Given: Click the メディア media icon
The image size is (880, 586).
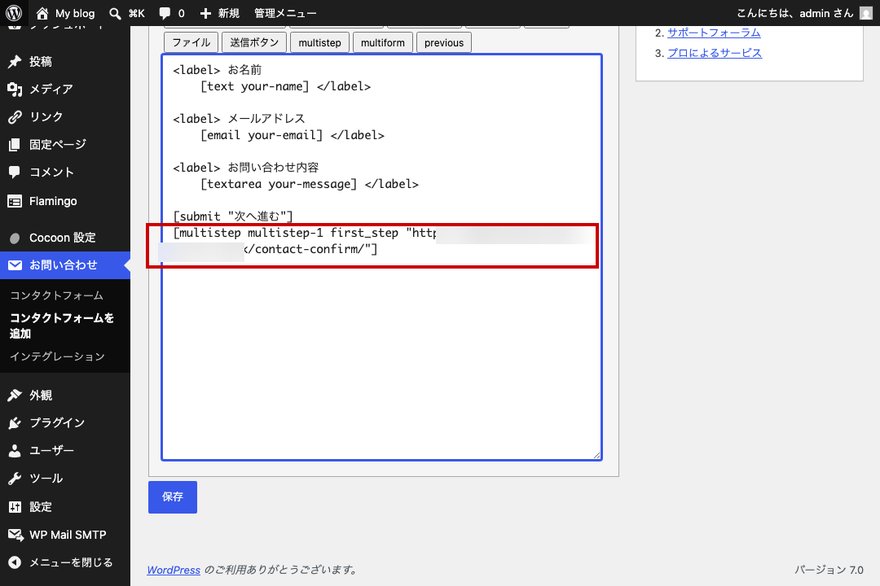Looking at the screenshot, I should (15, 89).
